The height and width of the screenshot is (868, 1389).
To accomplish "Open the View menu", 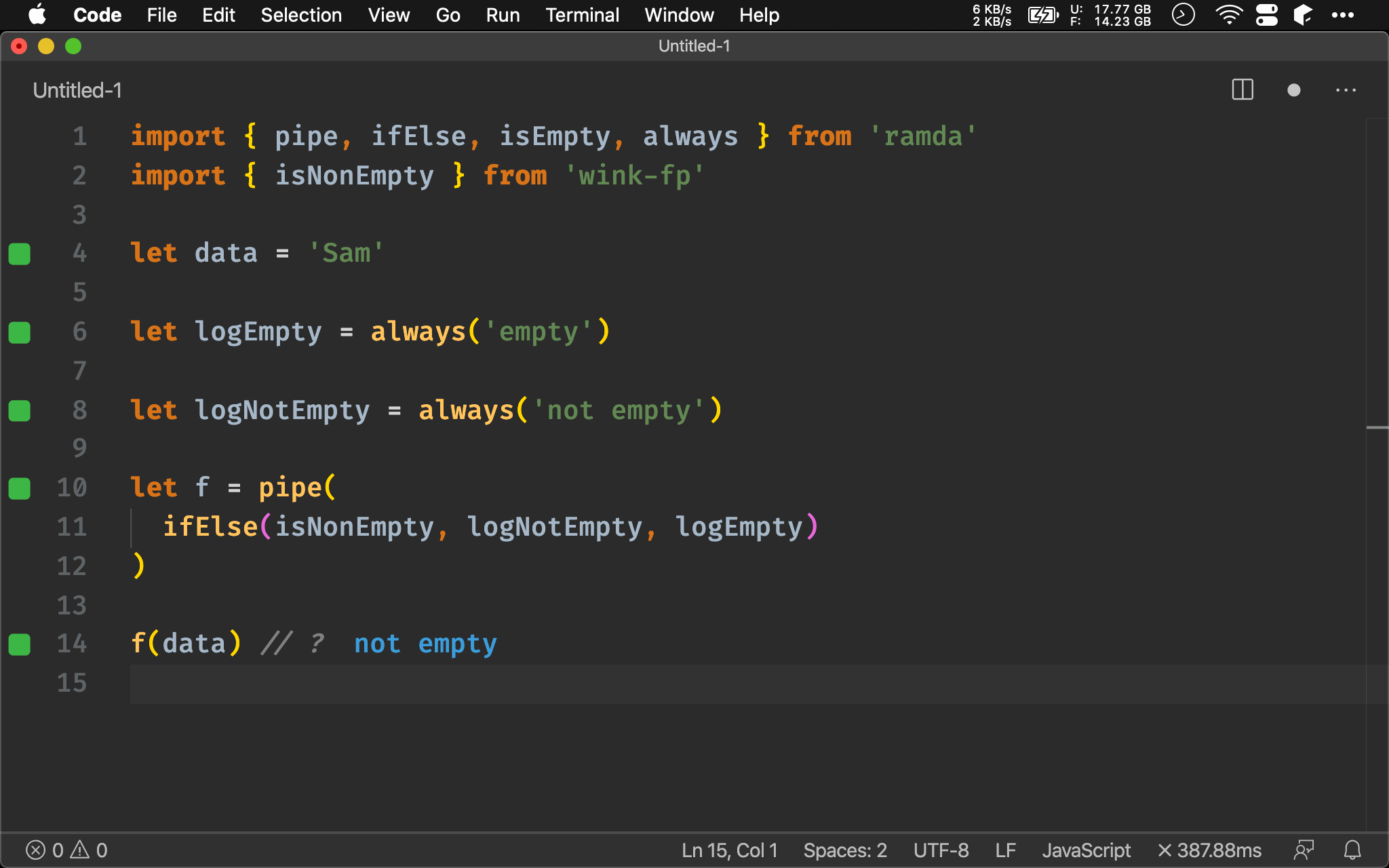I will click(x=389, y=15).
